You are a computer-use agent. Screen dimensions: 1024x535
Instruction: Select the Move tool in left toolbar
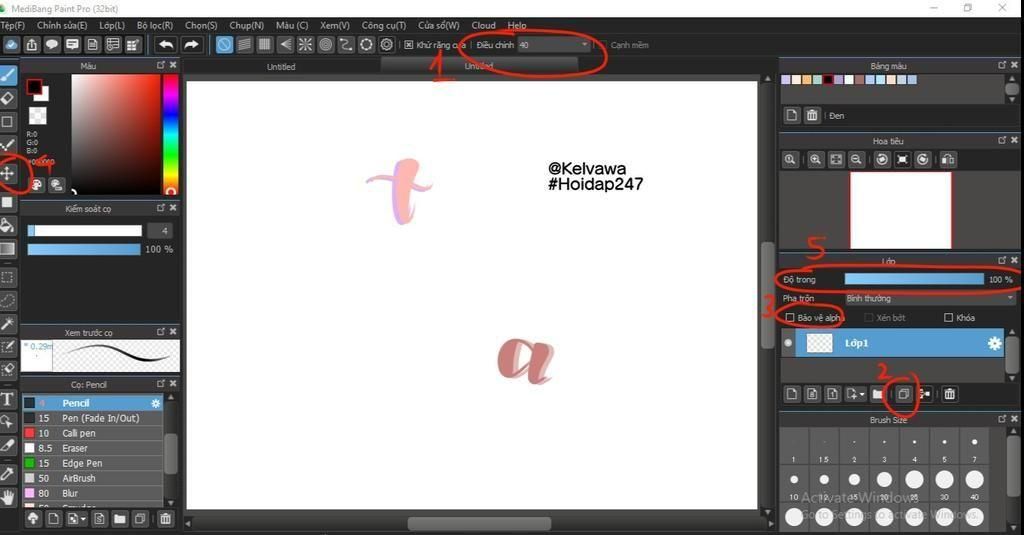tap(8, 173)
